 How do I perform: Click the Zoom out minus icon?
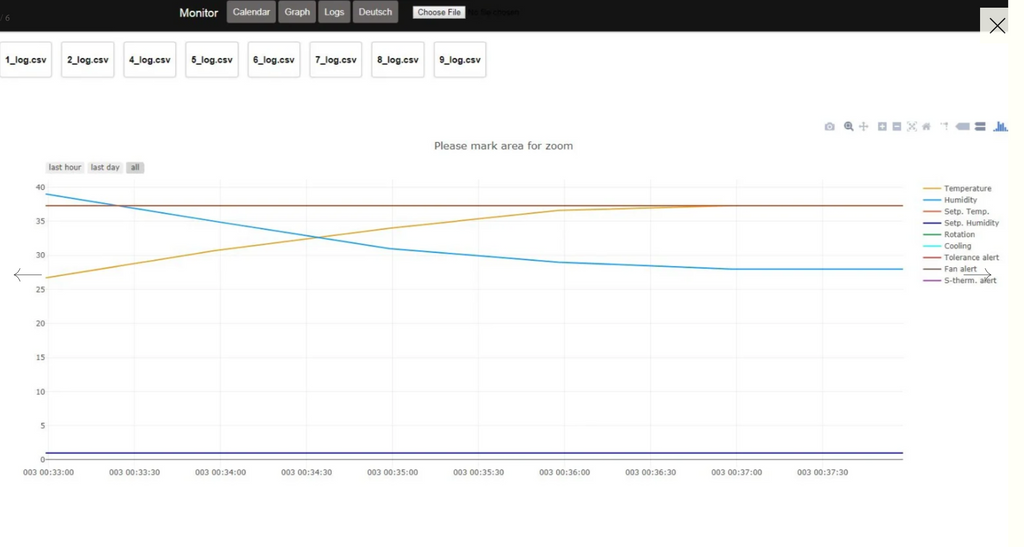tap(897, 127)
